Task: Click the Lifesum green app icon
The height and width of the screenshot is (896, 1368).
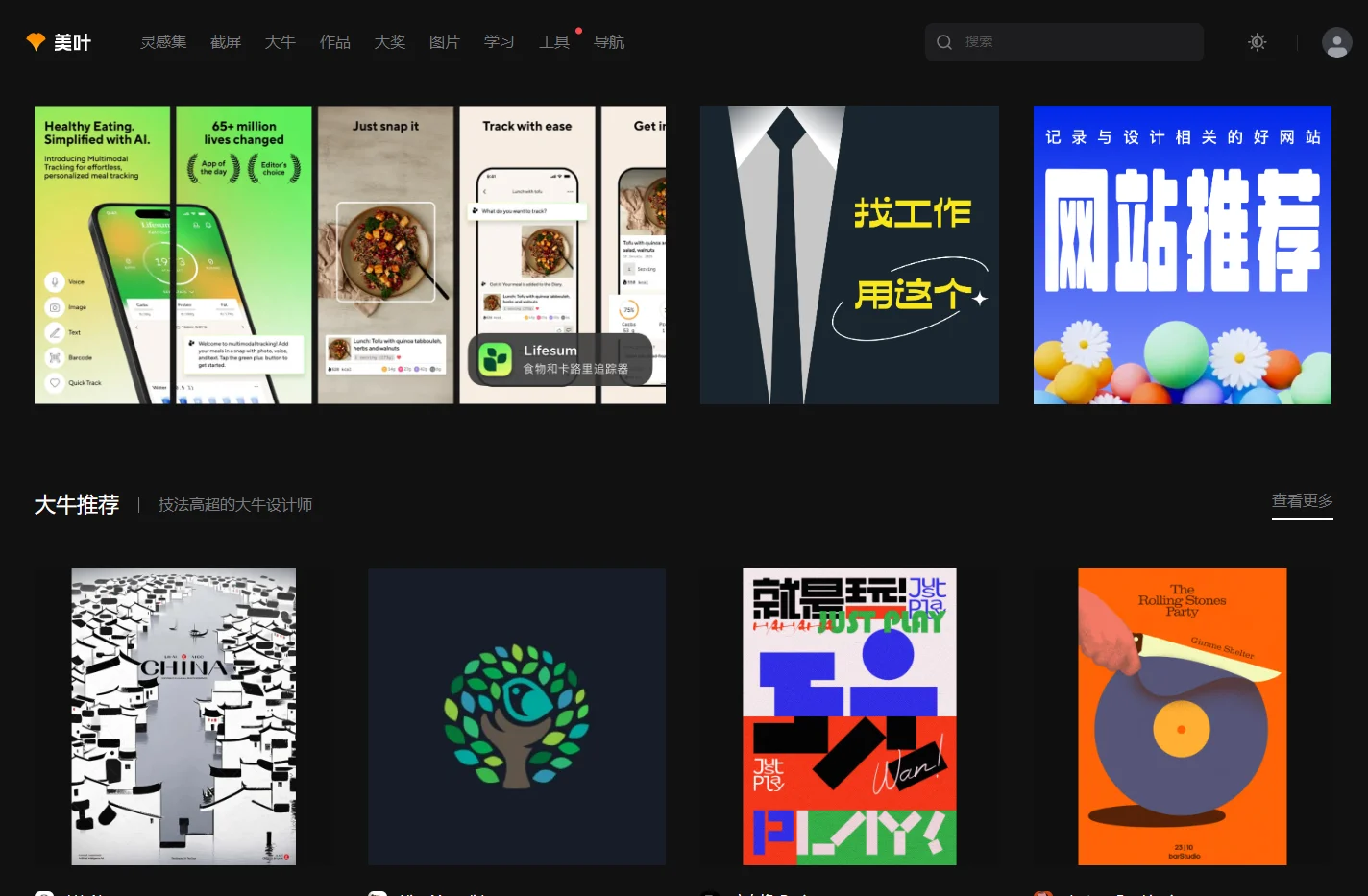Action: [495, 359]
